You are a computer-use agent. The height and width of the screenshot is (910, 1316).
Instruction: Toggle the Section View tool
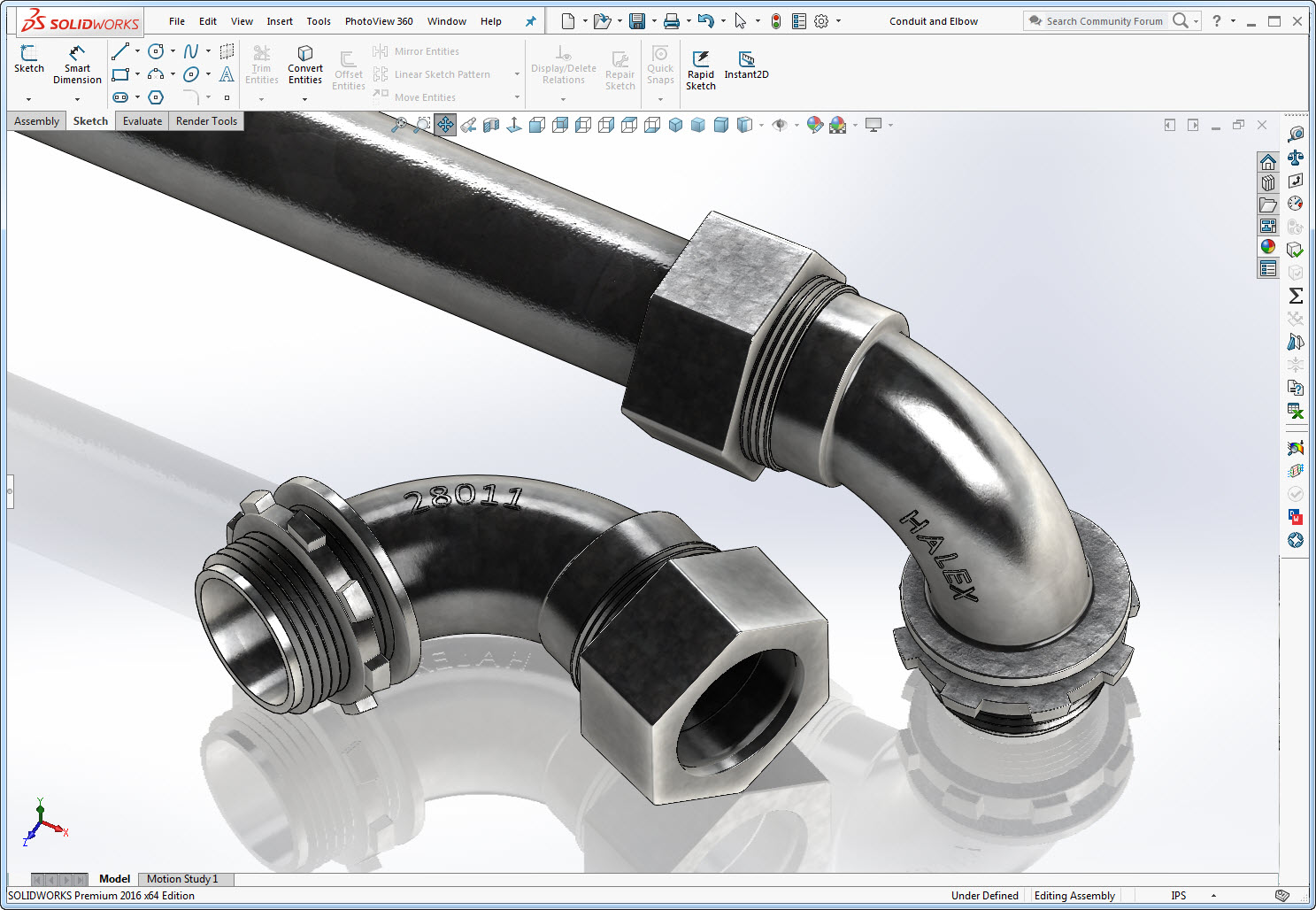(491, 125)
